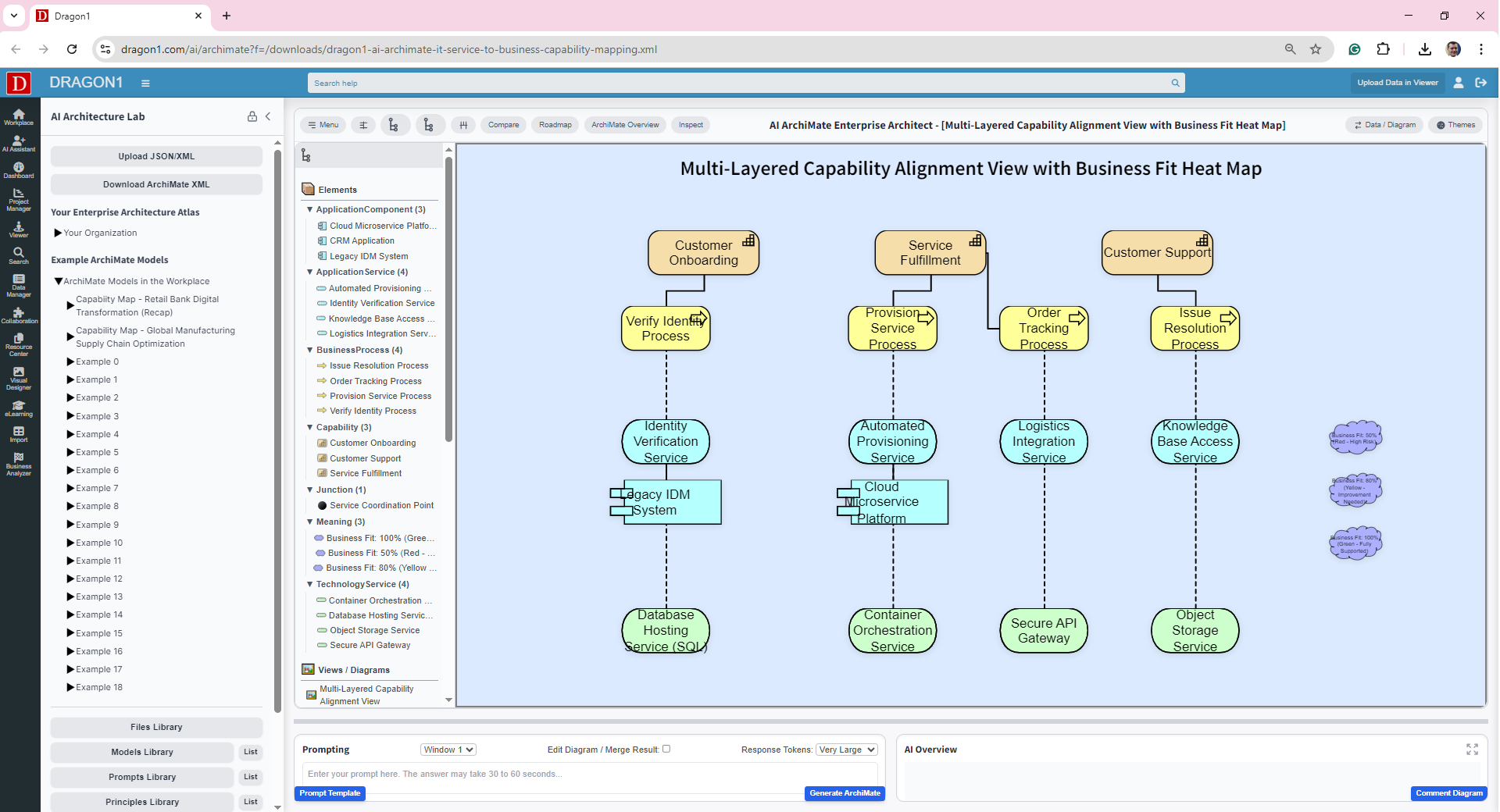Click the DRAGON1 hamburger menu icon
Screen dimensions: 1500x812
click(145, 83)
